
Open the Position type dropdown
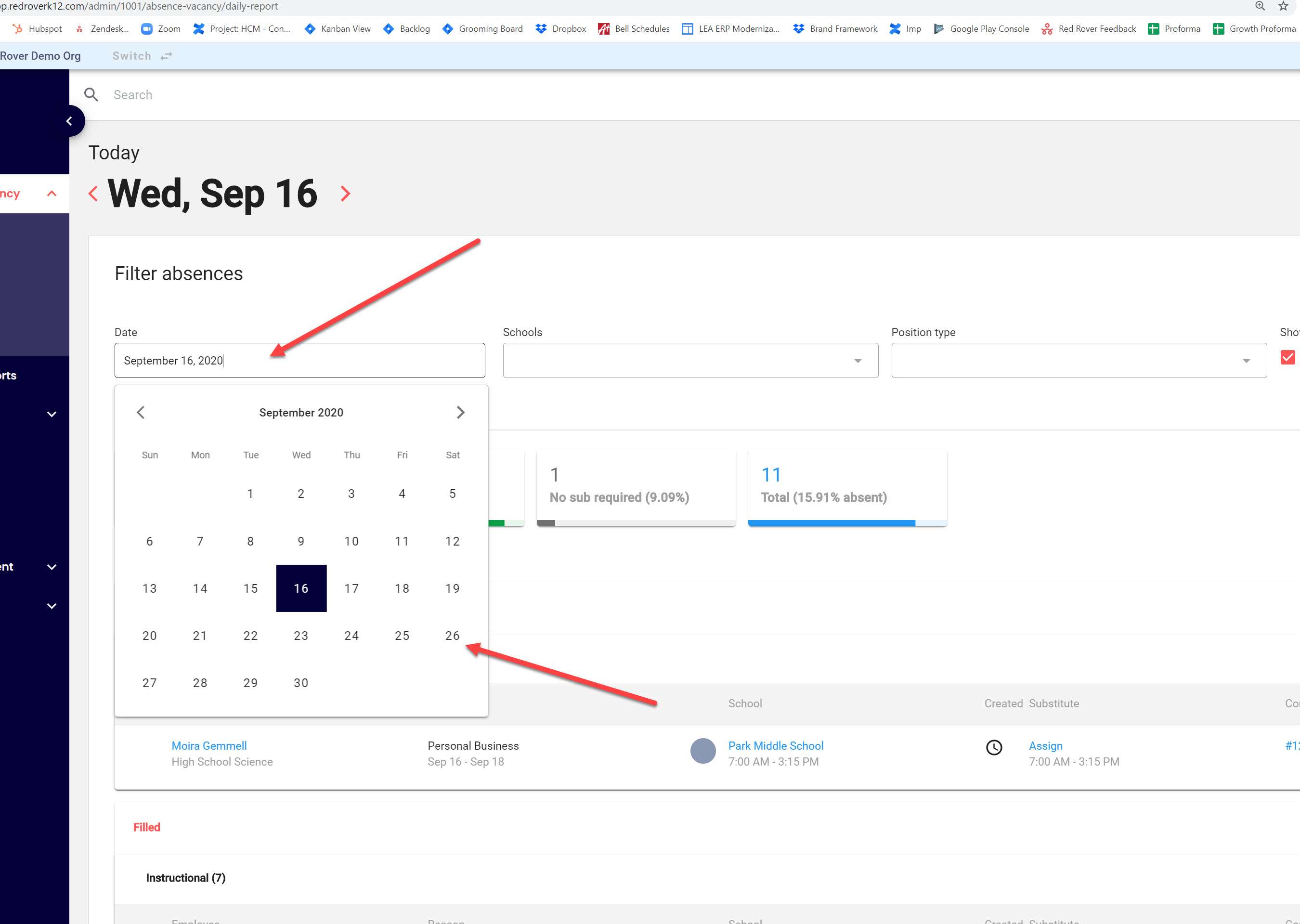1079,360
